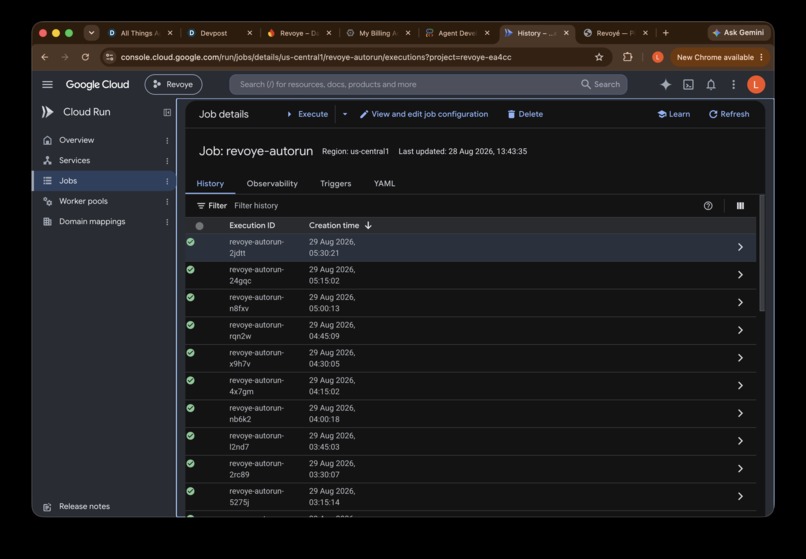Viewport: 806px width, 559px height.
Task: Open details chevron for revoye-autorun-nb6k2
Action: tap(740, 413)
